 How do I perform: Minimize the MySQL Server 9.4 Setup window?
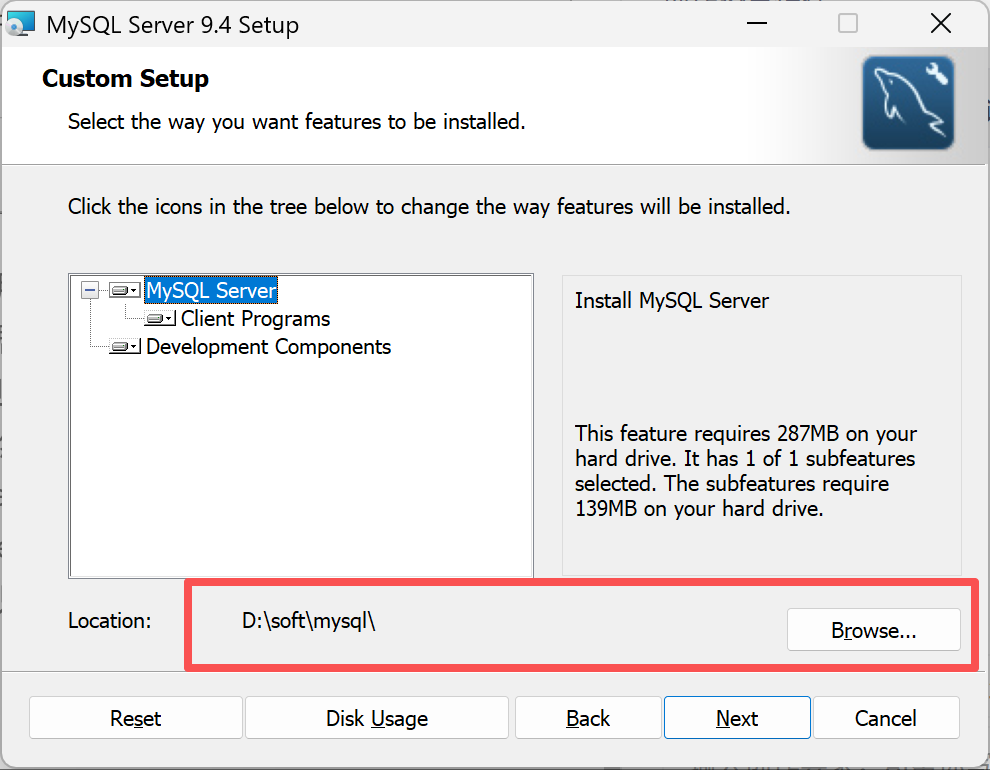coord(756,24)
